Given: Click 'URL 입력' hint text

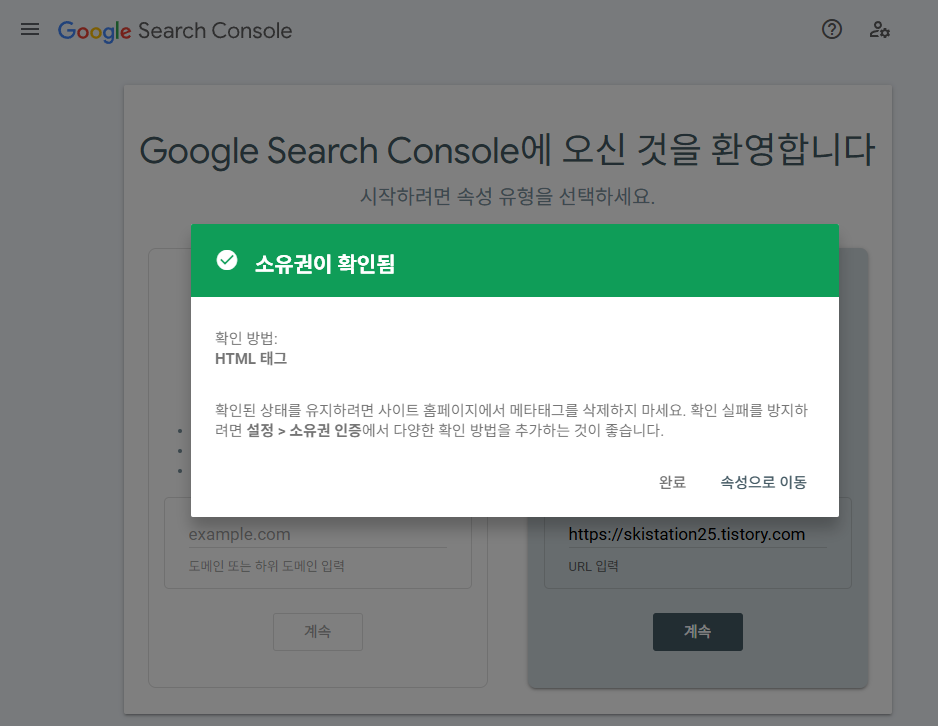Looking at the screenshot, I should point(593,566).
